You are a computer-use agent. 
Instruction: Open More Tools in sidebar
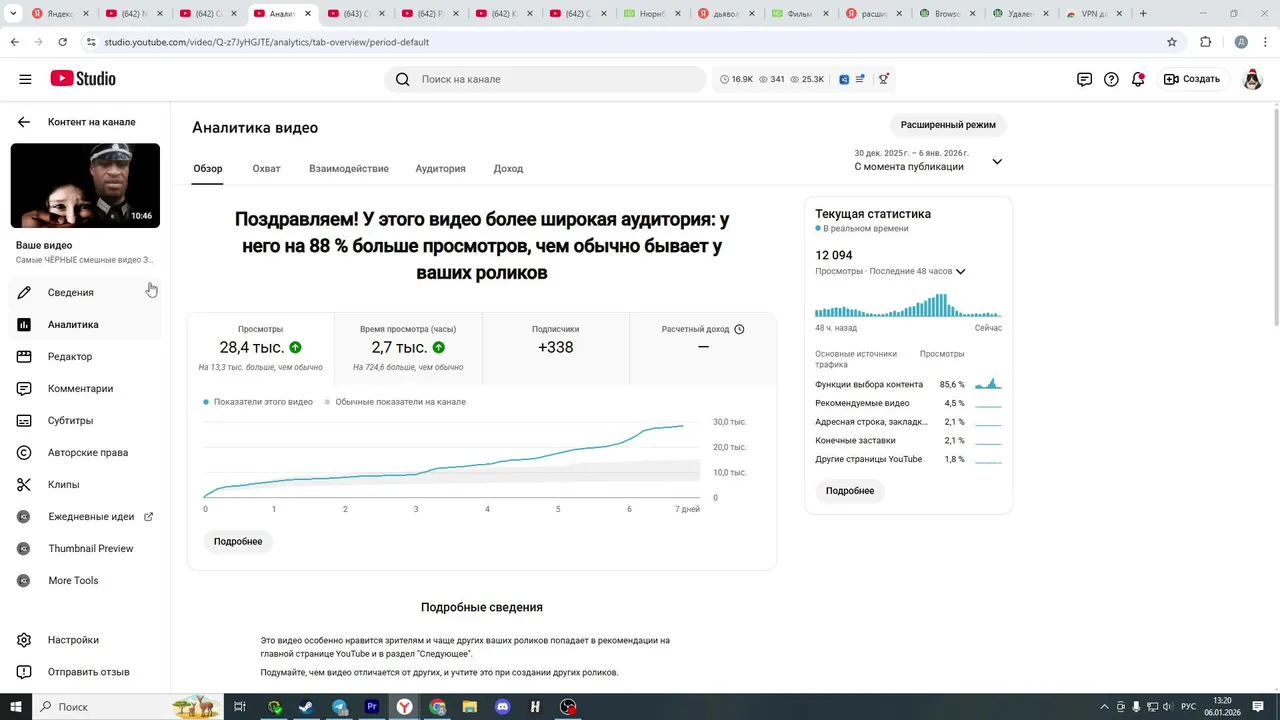[x=85, y=580]
